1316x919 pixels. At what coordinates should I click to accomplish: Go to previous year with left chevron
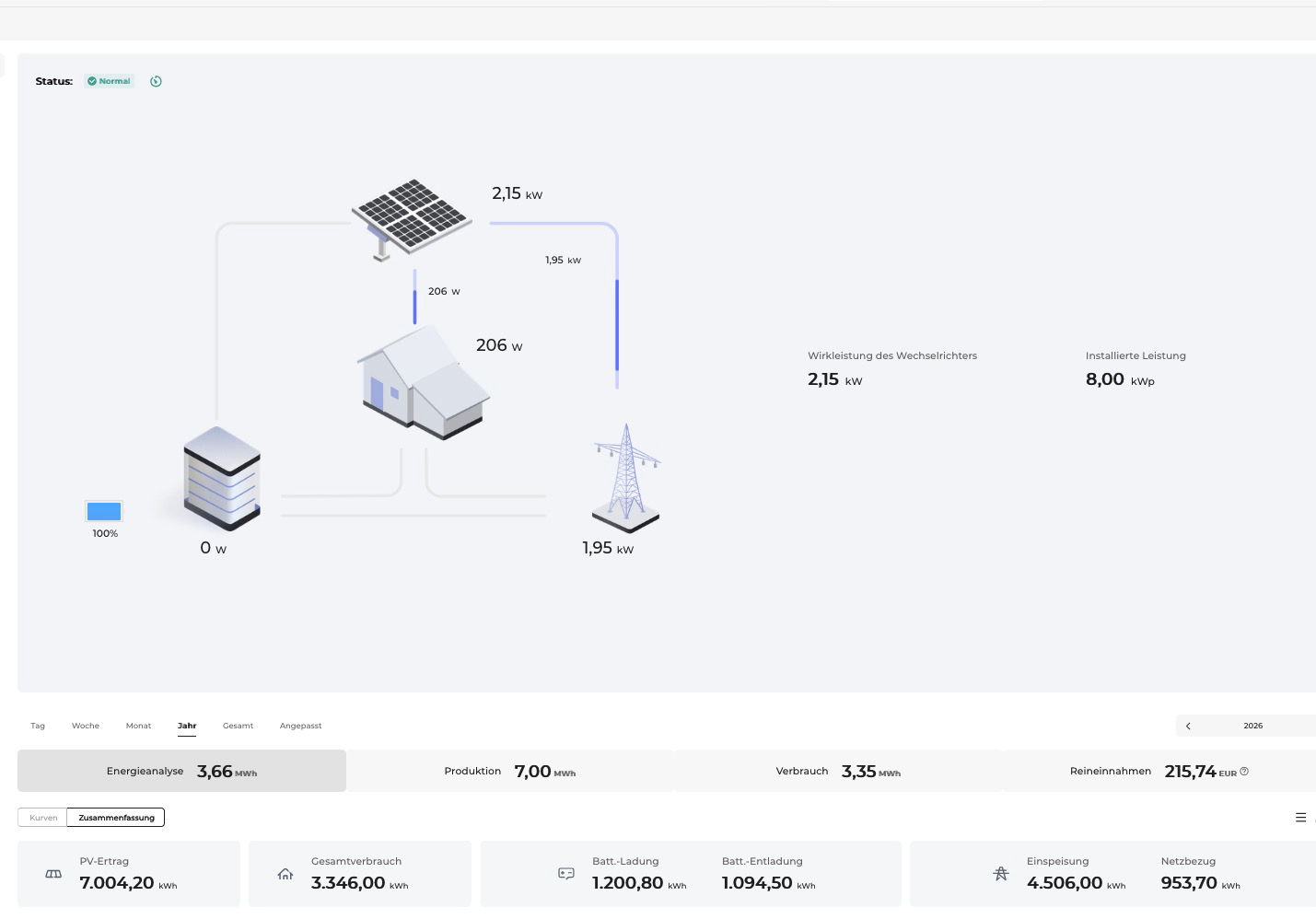point(1188,726)
